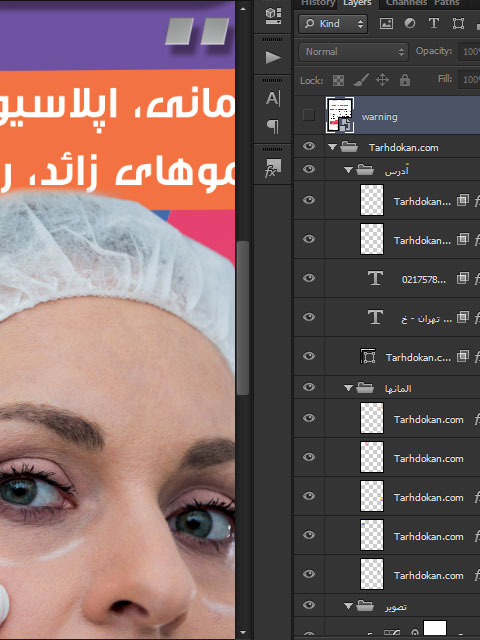Open the Actions panel play icon
This screenshot has width=480, height=640.
(x=273, y=57)
